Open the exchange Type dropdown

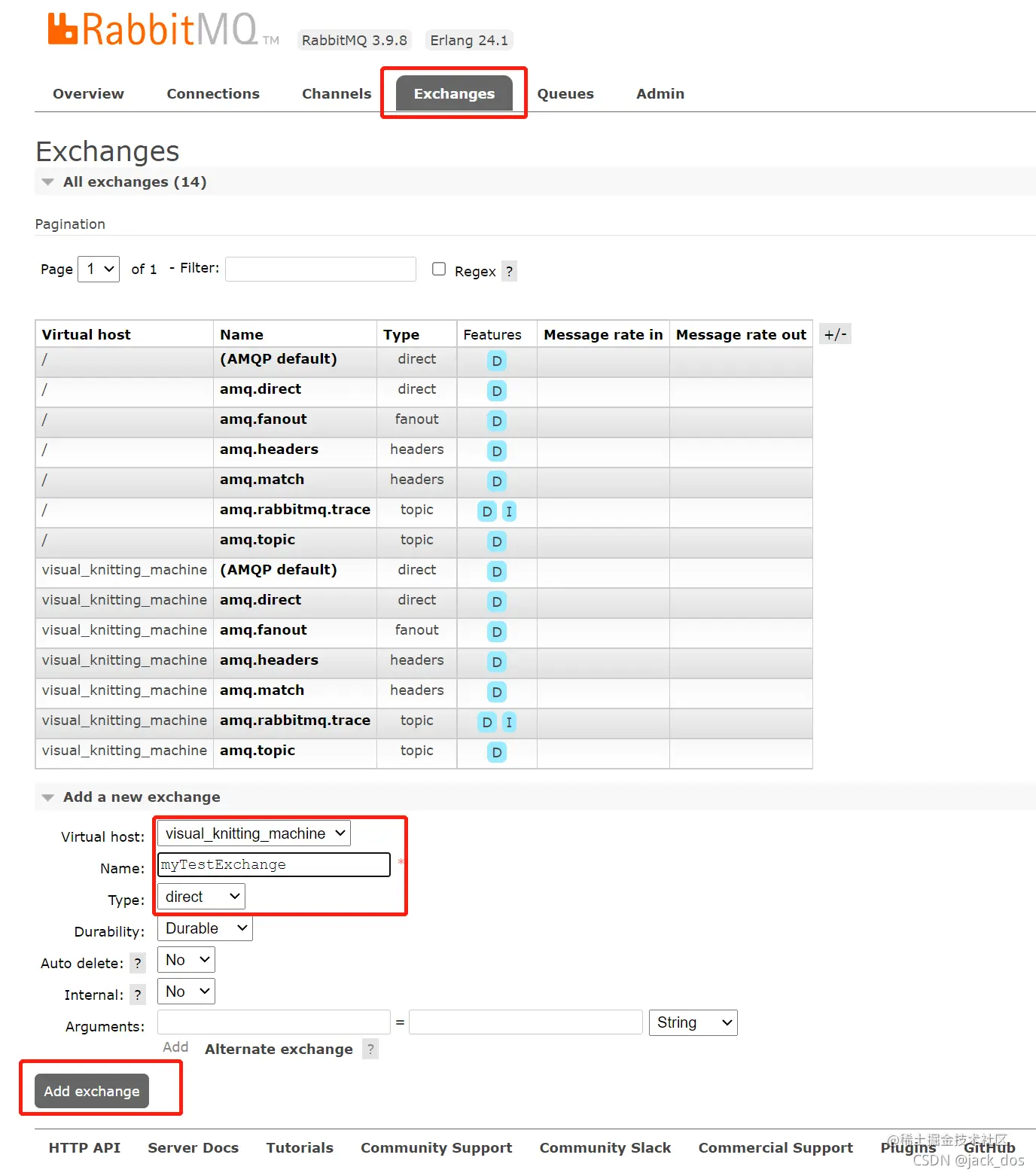click(x=201, y=897)
